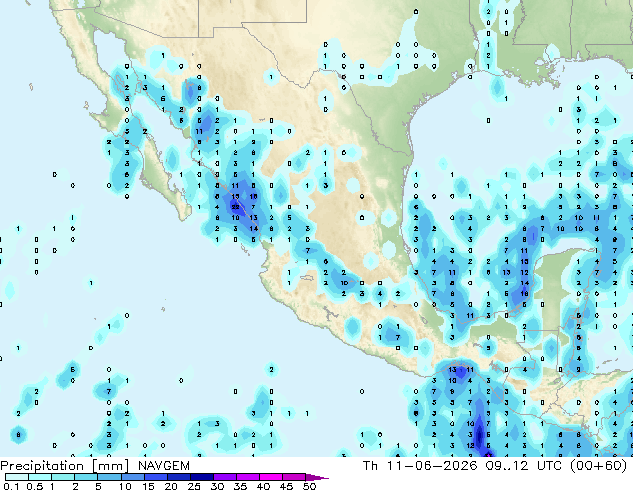Click the 45–50 mm legend color box
This screenshot has height=490, width=634.
[294, 477]
